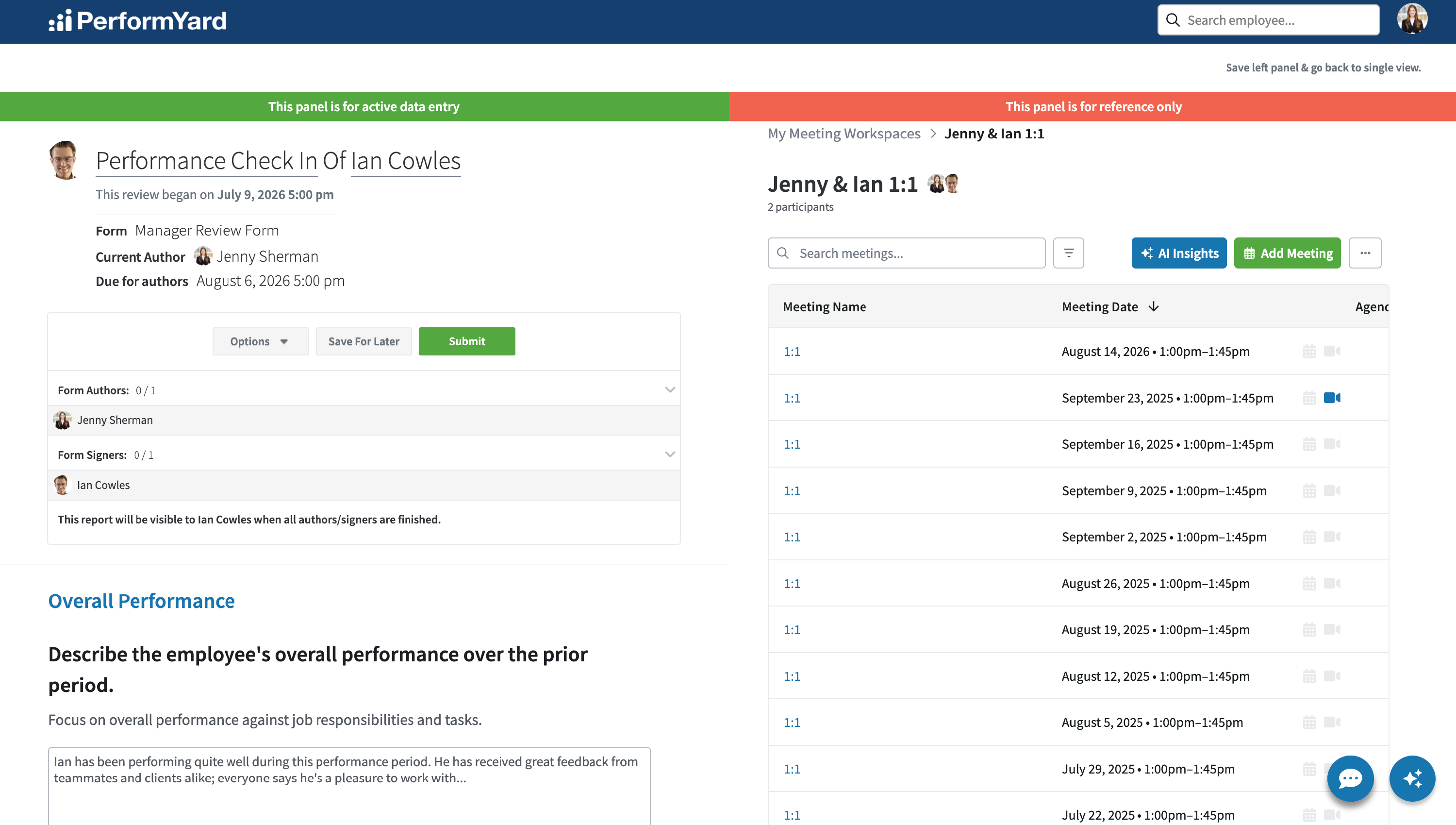The width and height of the screenshot is (1456, 825).
Task: Open the user profile avatar menu
Action: (1412, 19)
